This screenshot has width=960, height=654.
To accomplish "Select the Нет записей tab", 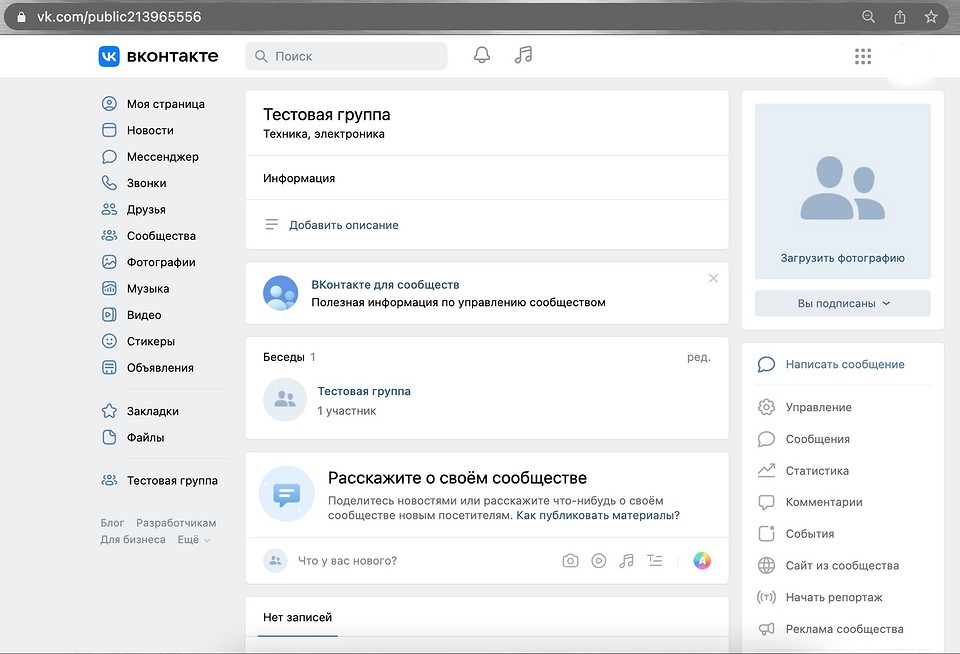I will pos(298,617).
